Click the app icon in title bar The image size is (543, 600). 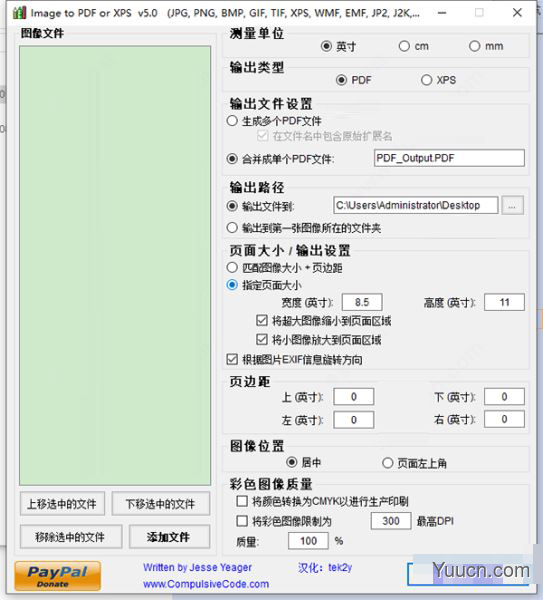[20, 13]
